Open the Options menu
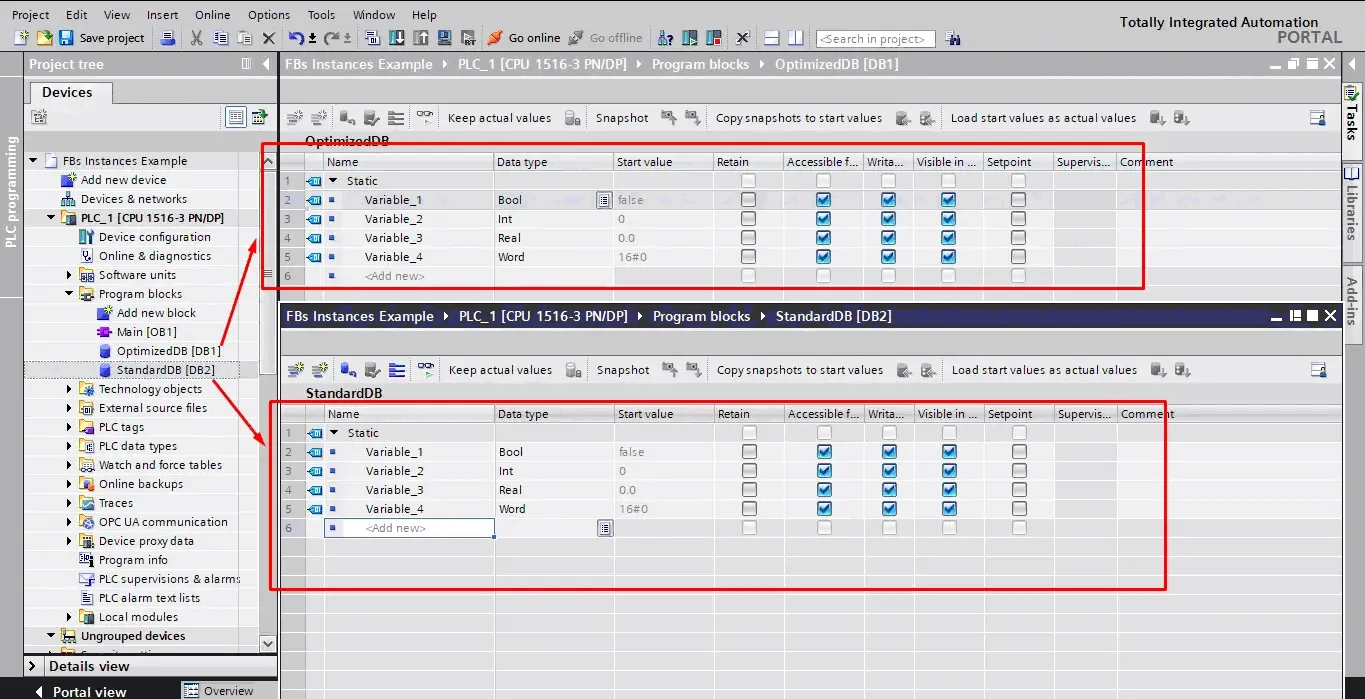This screenshot has width=1365, height=699. pos(269,15)
